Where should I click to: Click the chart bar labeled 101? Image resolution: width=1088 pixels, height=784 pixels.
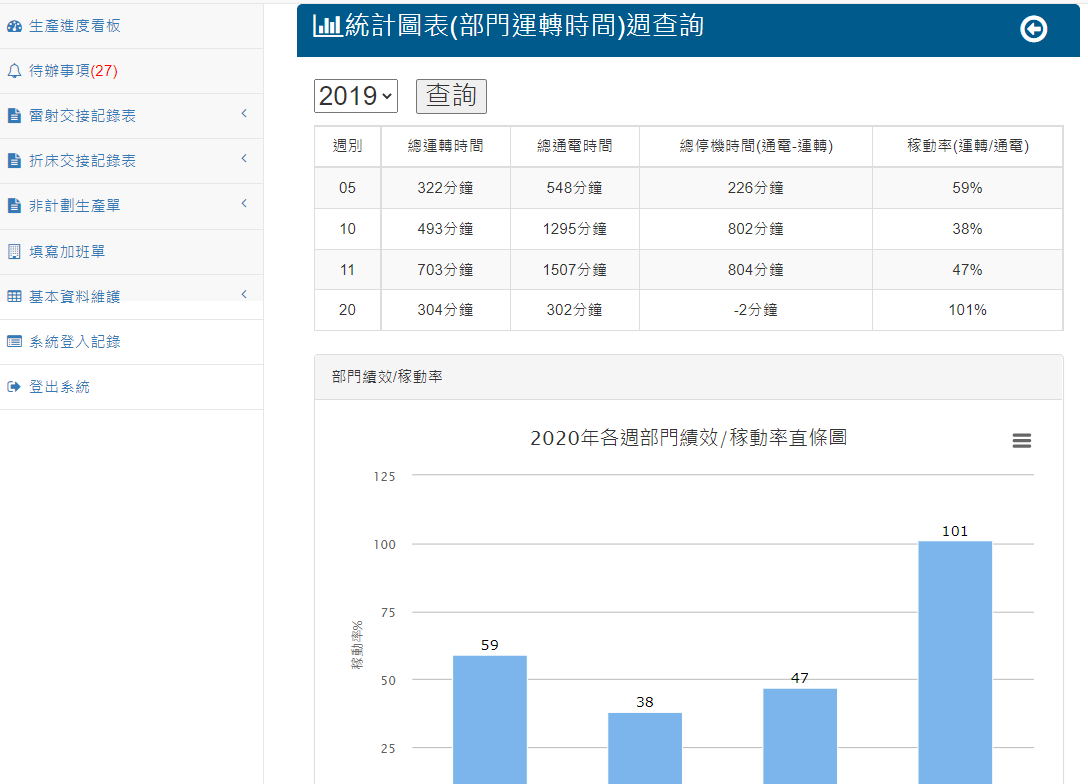(955, 663)
